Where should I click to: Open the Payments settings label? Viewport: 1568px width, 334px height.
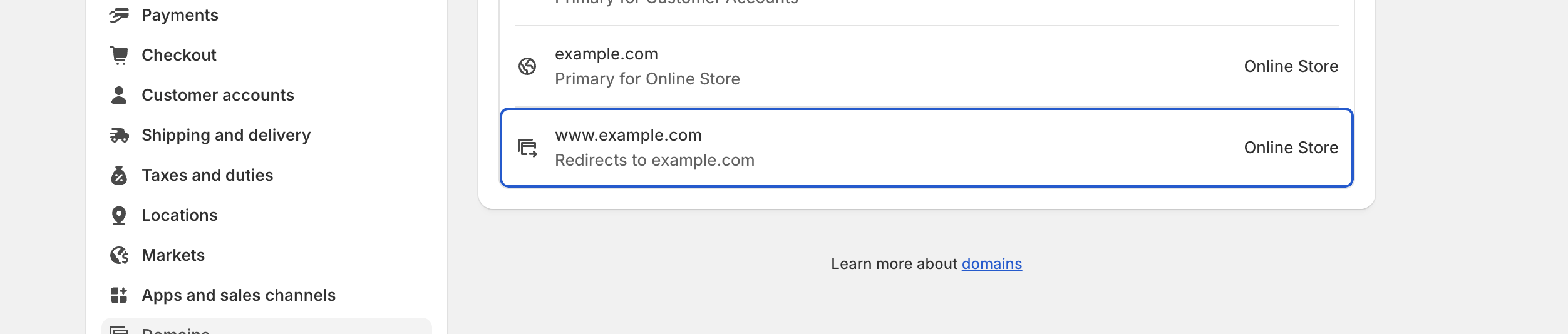pos(180,15)
